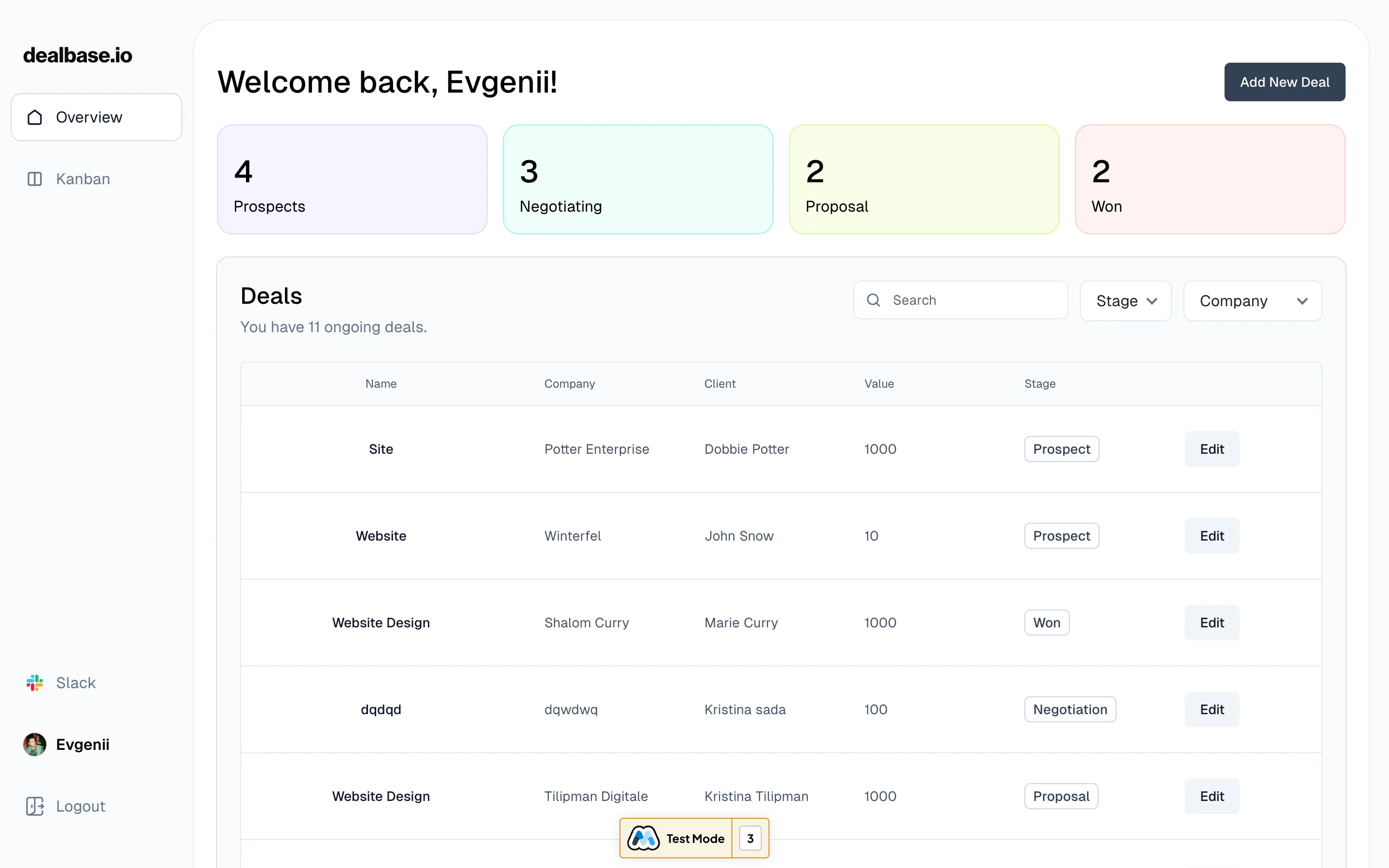Image resolution: width=1389 pixels, height=868 pixels.
Task: Focus the deals Search field
Action: [960, 300]
